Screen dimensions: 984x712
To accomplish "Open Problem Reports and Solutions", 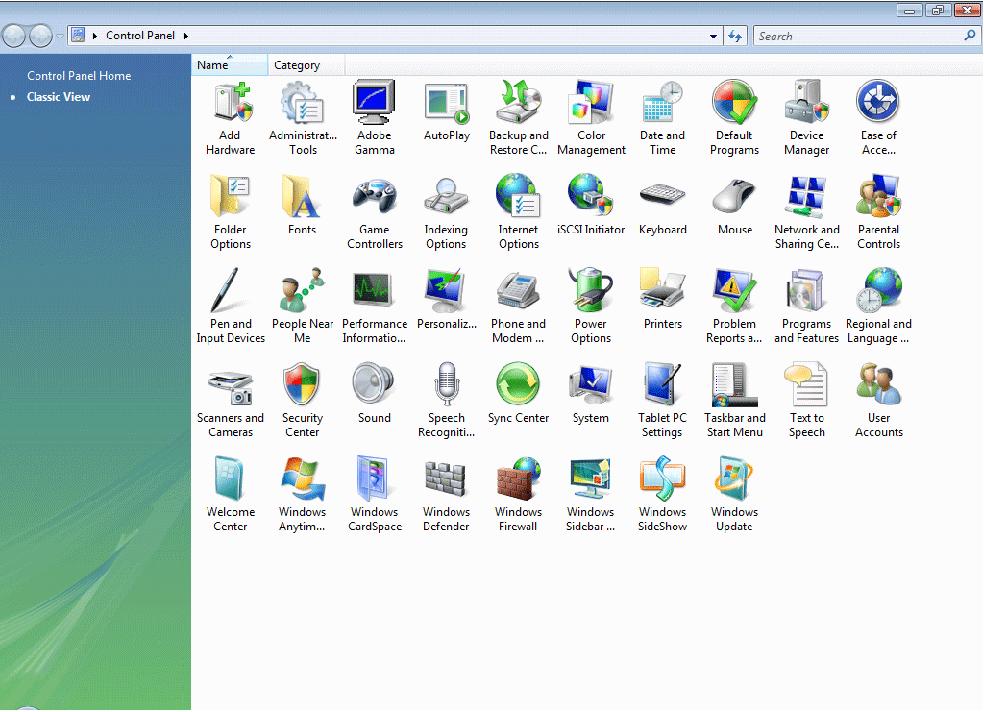I will pos(734,306).
